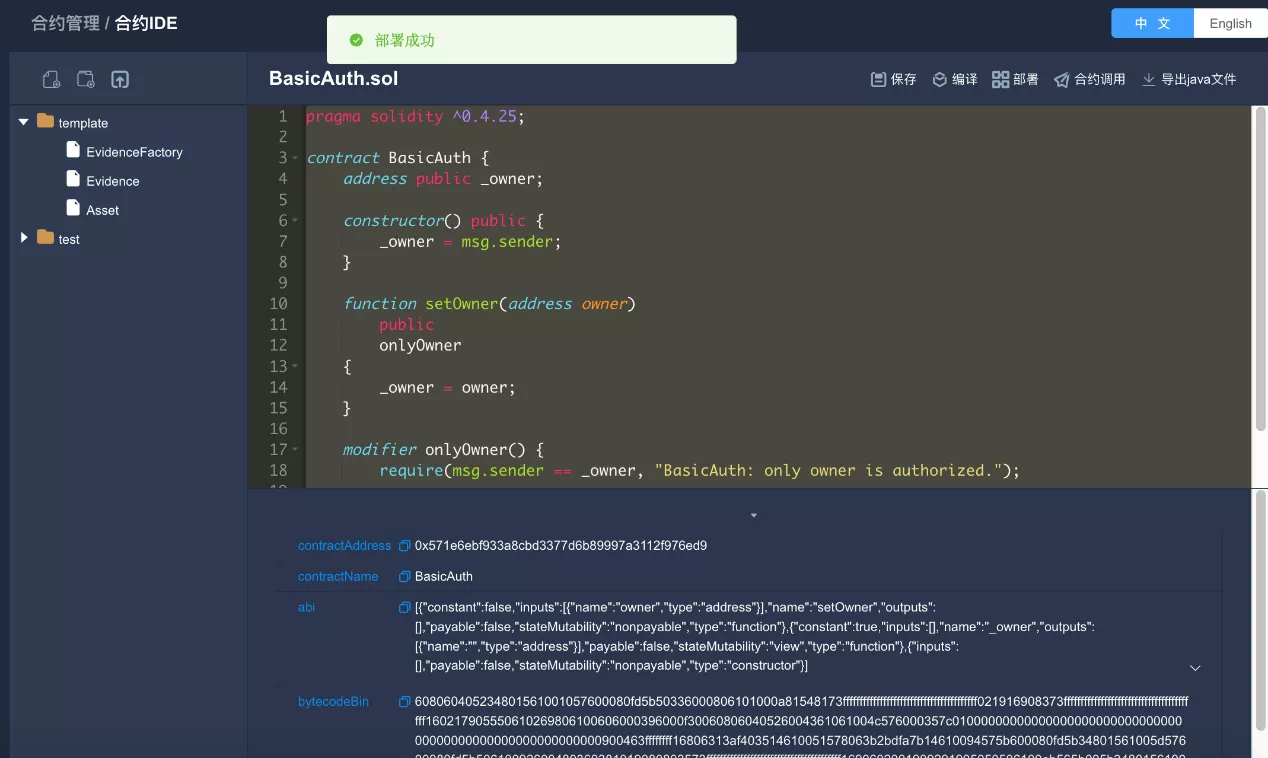Collapse the output panel with the small arrow
This screenshot has width=1268, height=758.
[x=754, y=515]
